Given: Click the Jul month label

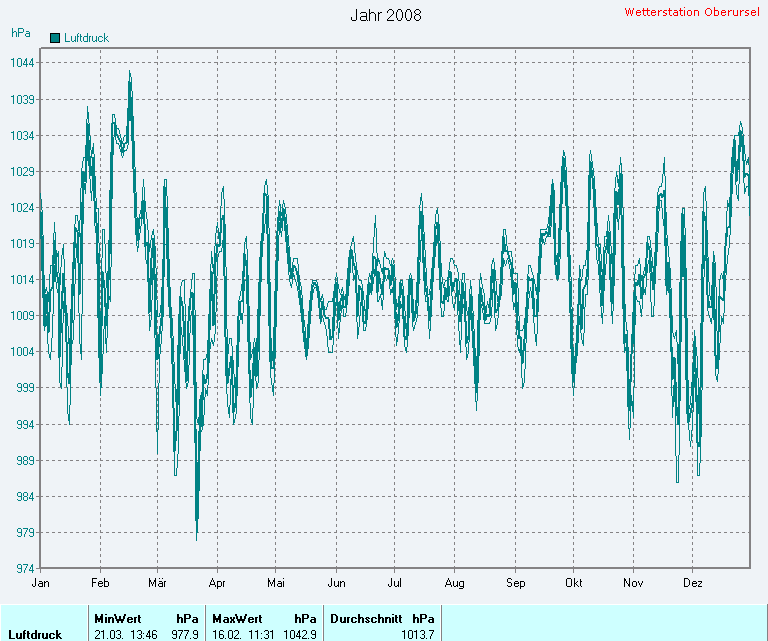Looking at the screenshot, I should click(394, 583).
